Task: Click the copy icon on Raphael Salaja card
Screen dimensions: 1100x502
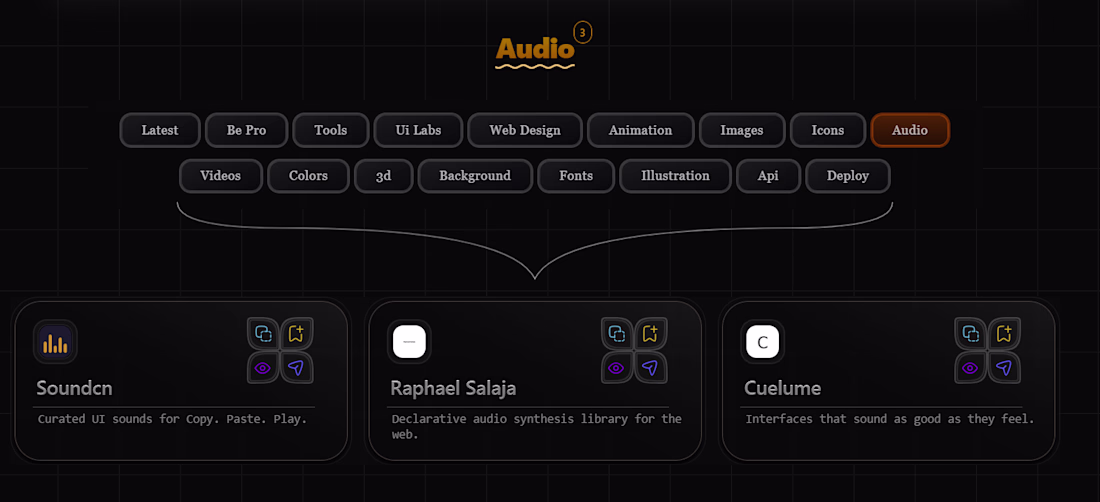Action: tap(617, 334)
